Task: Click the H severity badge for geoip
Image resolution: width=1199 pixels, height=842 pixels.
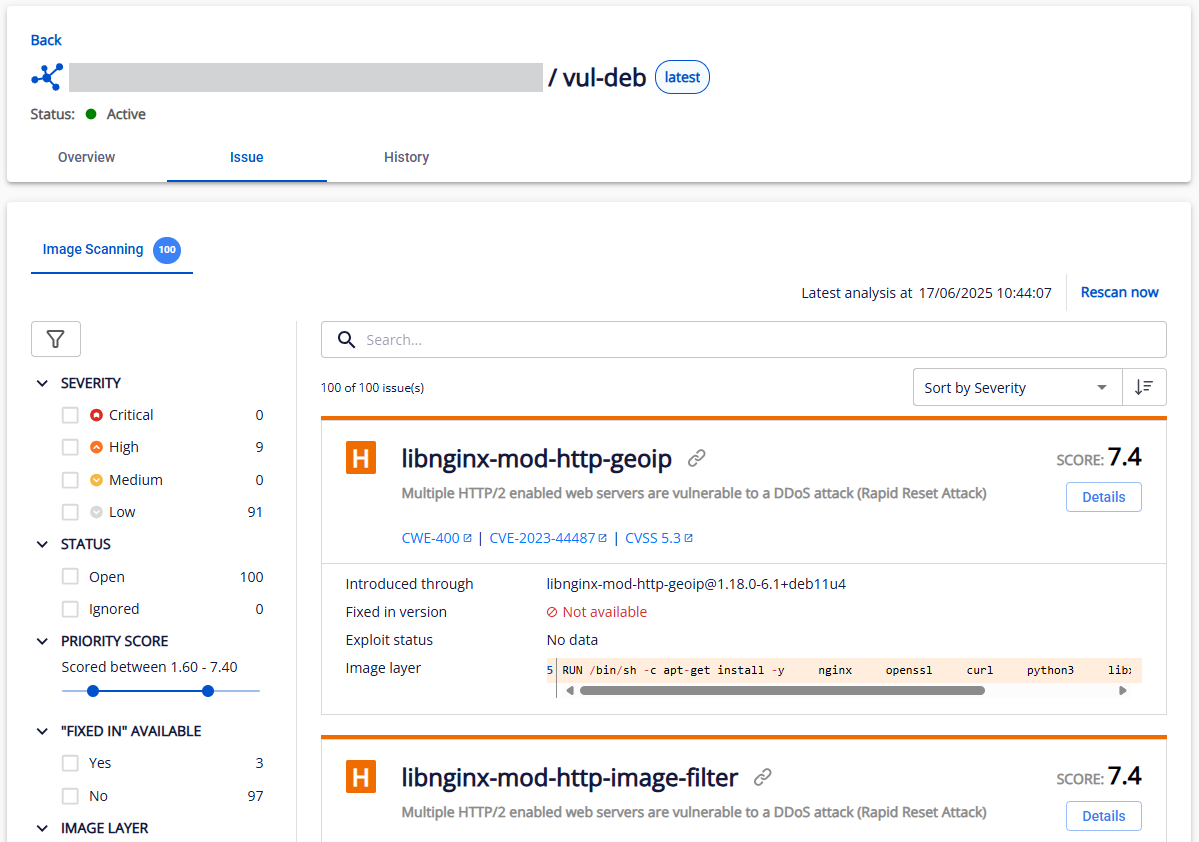Action: click(361, 458)
